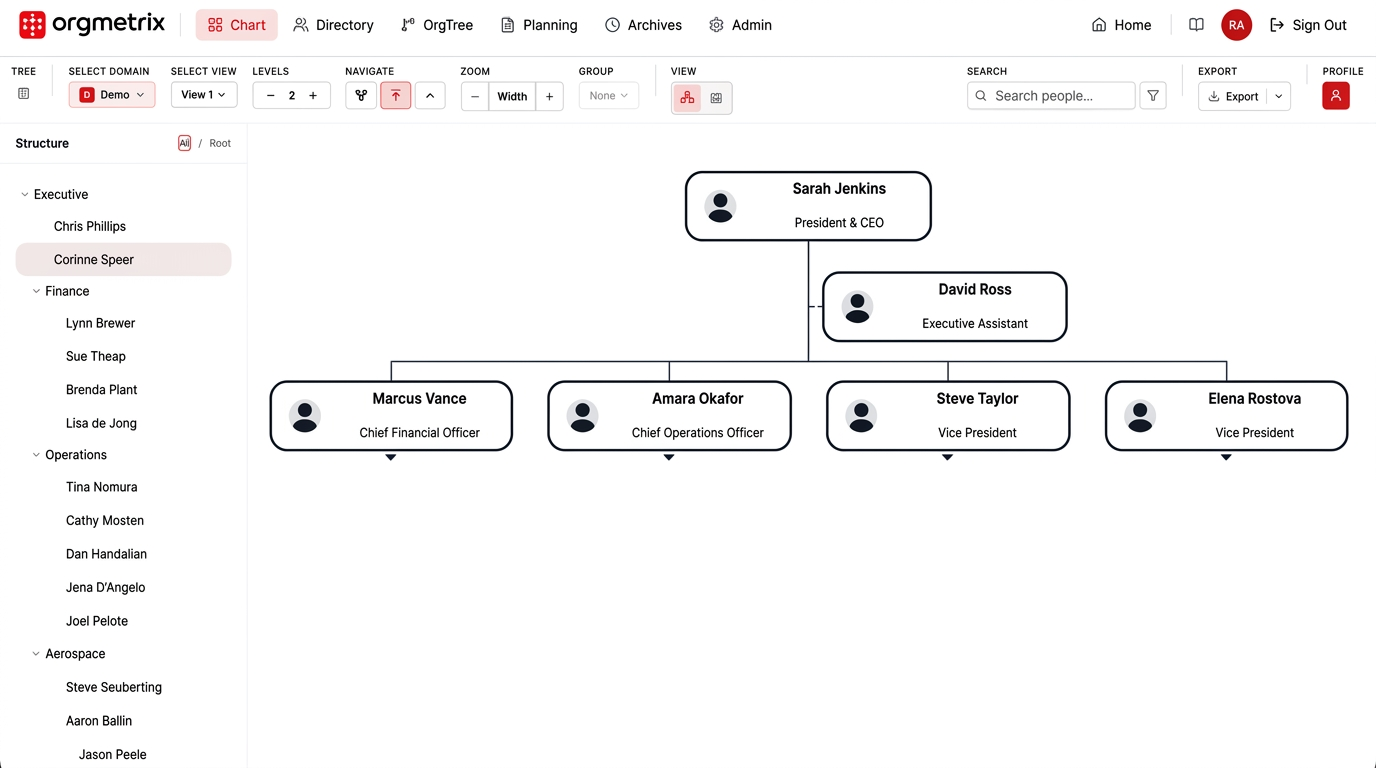The height and width of the screenshot is (768, 1376).
Task: Open the Demo domain dropdown
Action: click(112, 95)
